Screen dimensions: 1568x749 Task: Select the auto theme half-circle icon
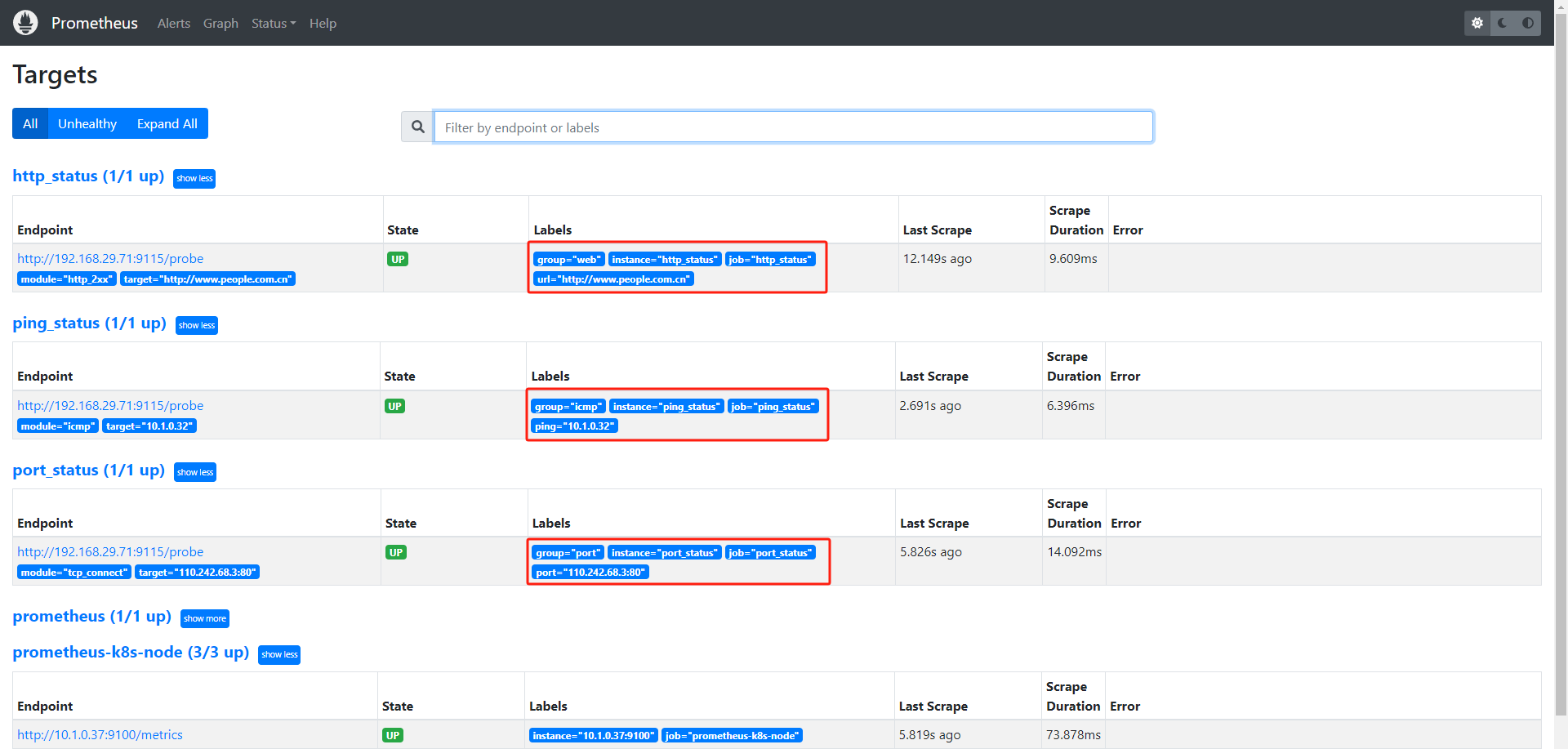pos(1528,23)
